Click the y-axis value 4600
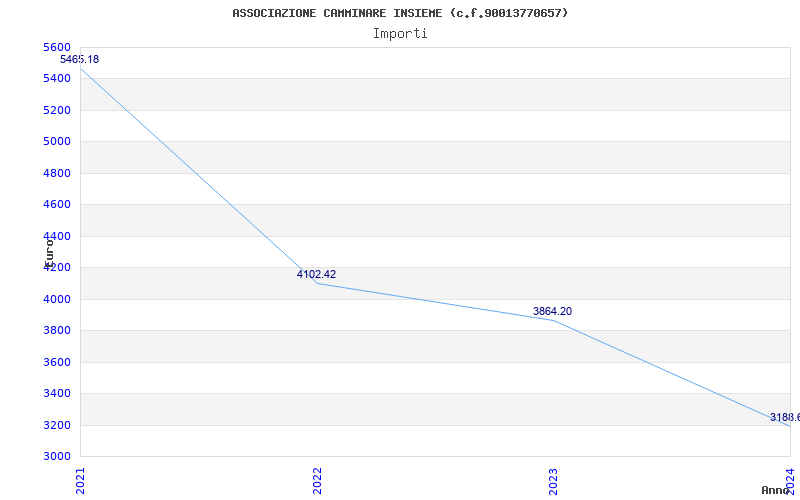This screenshot has width=800, height=500. pyautogui.click(x=57, y=205)
